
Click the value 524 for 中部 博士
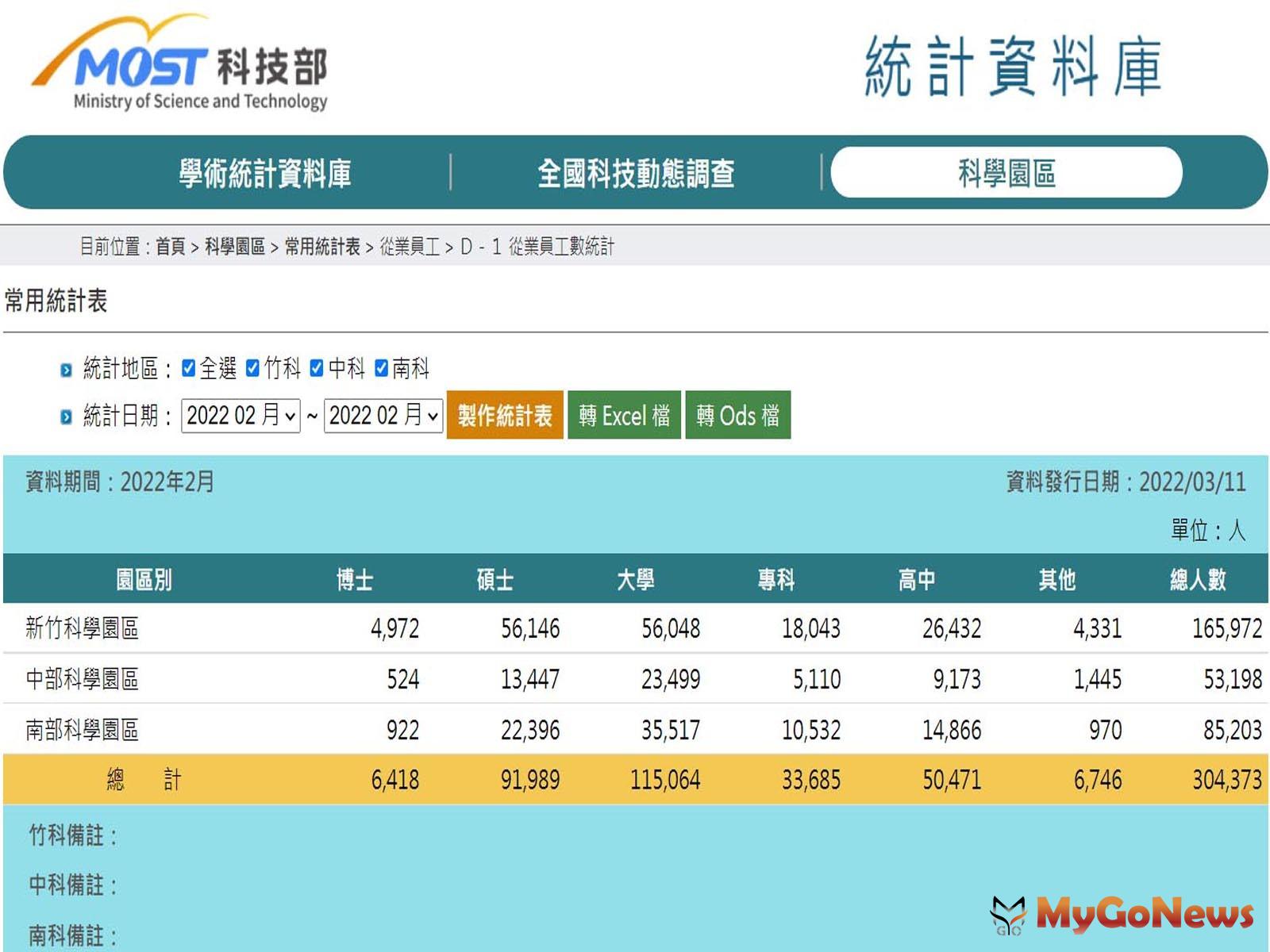click(x=403, y=680)
